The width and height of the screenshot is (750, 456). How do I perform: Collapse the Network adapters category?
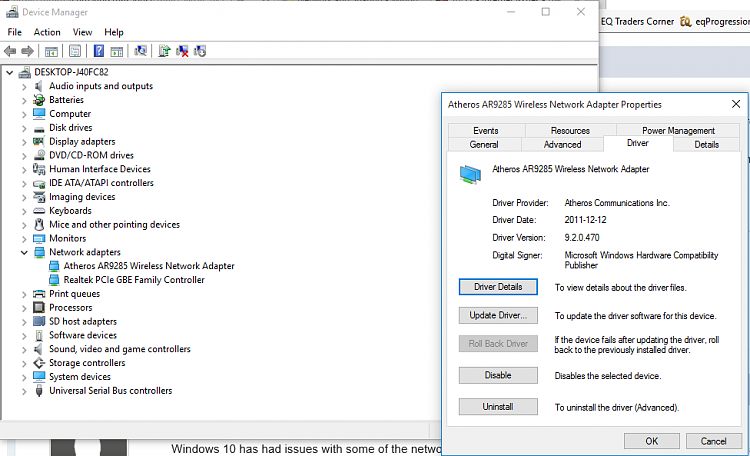click(24, 253)
